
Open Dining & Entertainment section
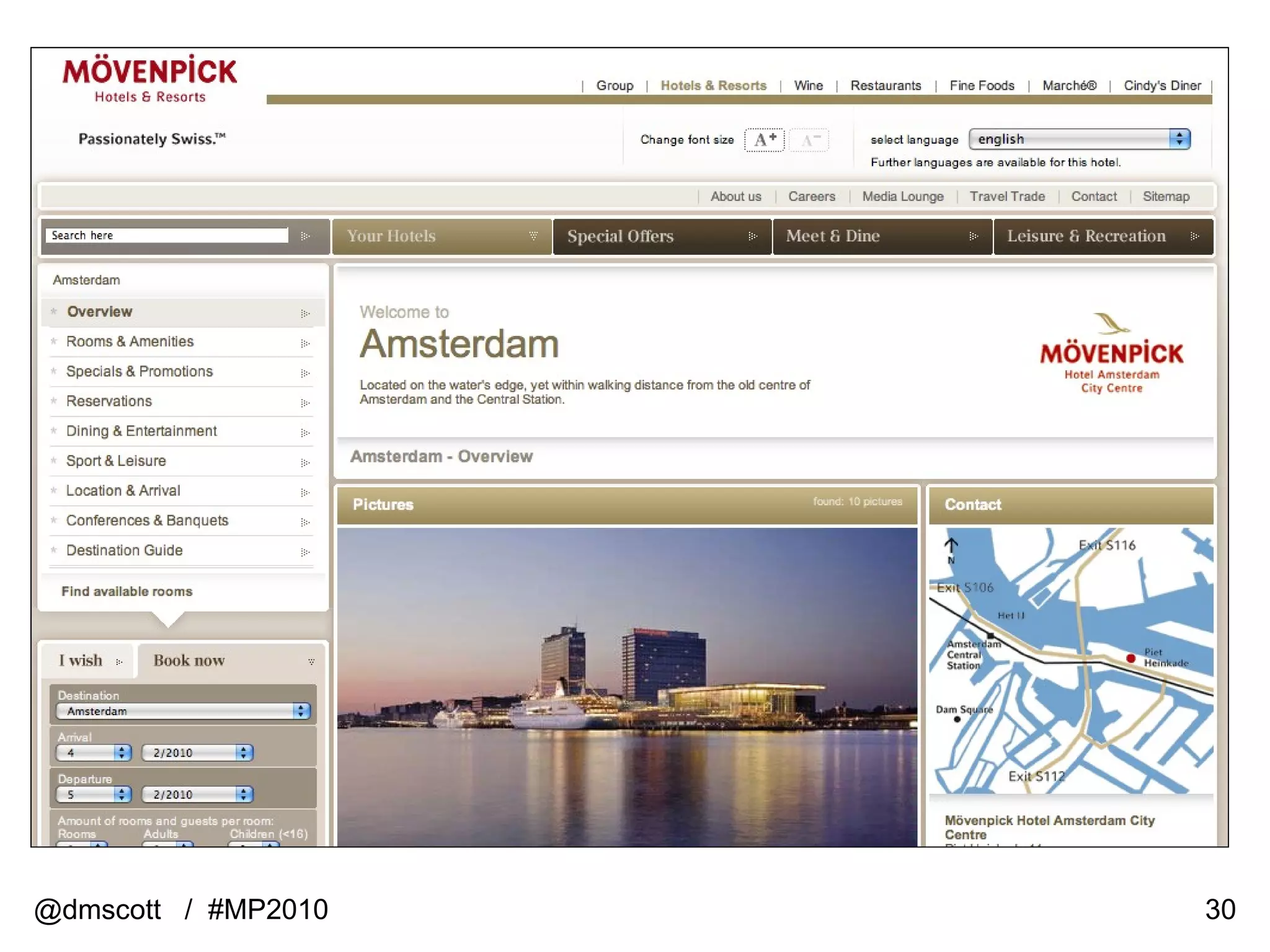pyautogui.click(x=182, y=431)
